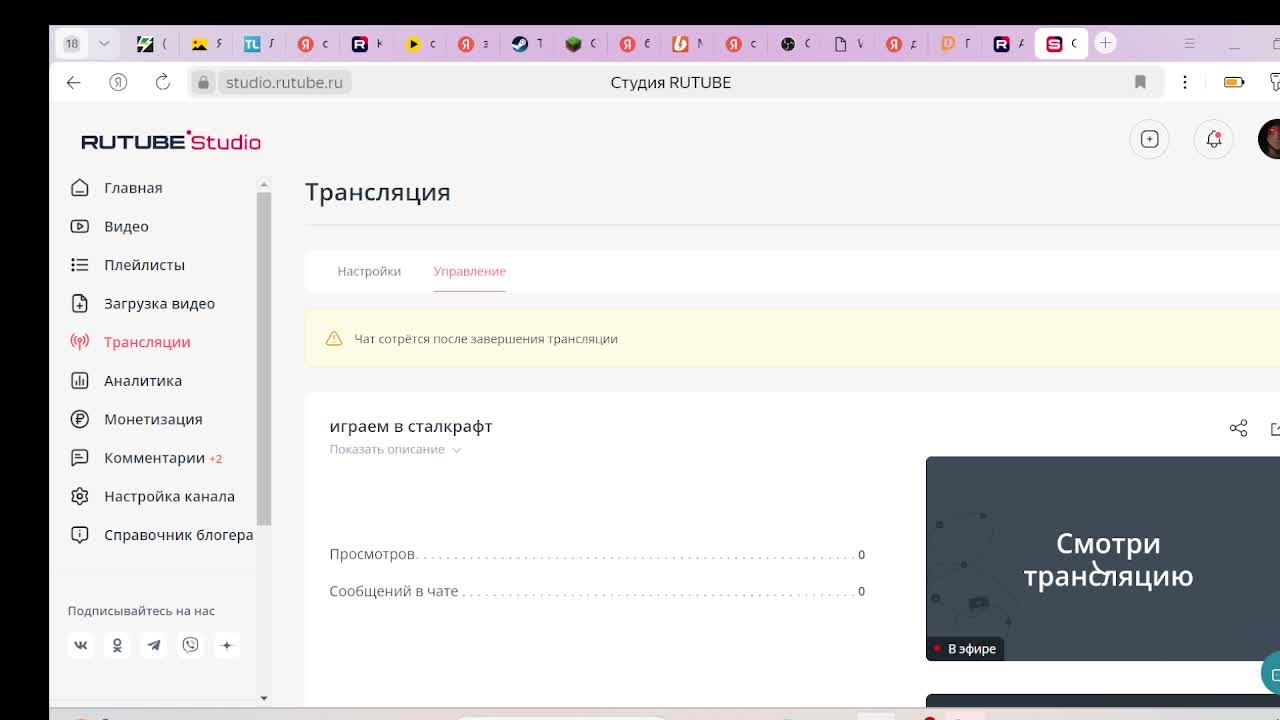The image size is (1280, 720).
Task: Switch to the yellow play icon tab
Action: click(420, 43)
